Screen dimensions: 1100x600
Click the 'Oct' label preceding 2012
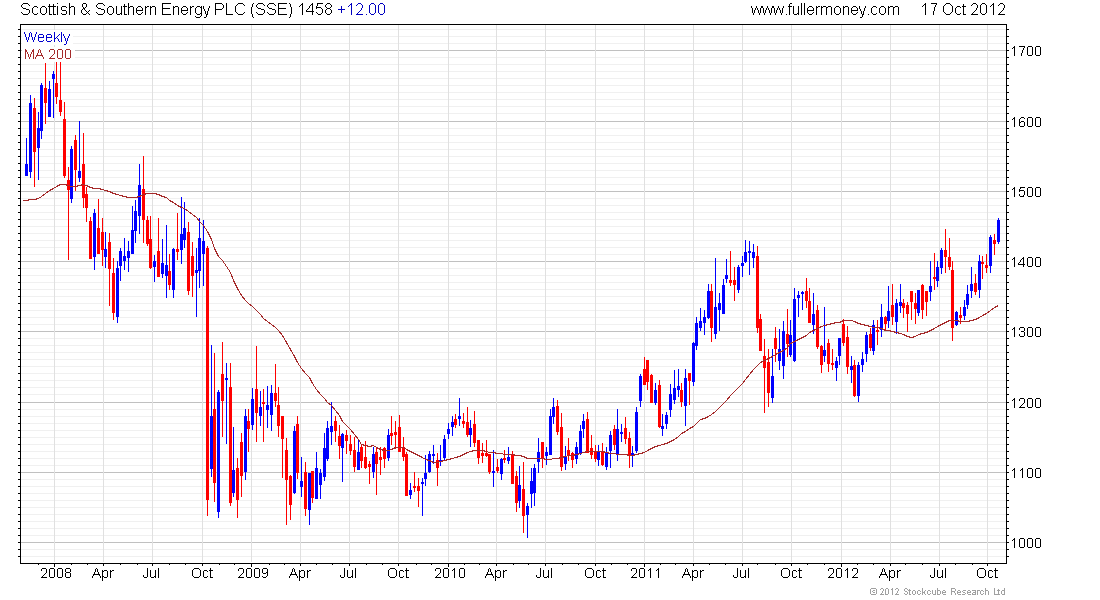791,573
